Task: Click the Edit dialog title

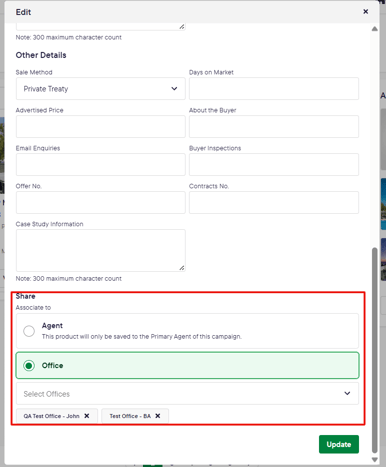Action: (x=23, y=12)
